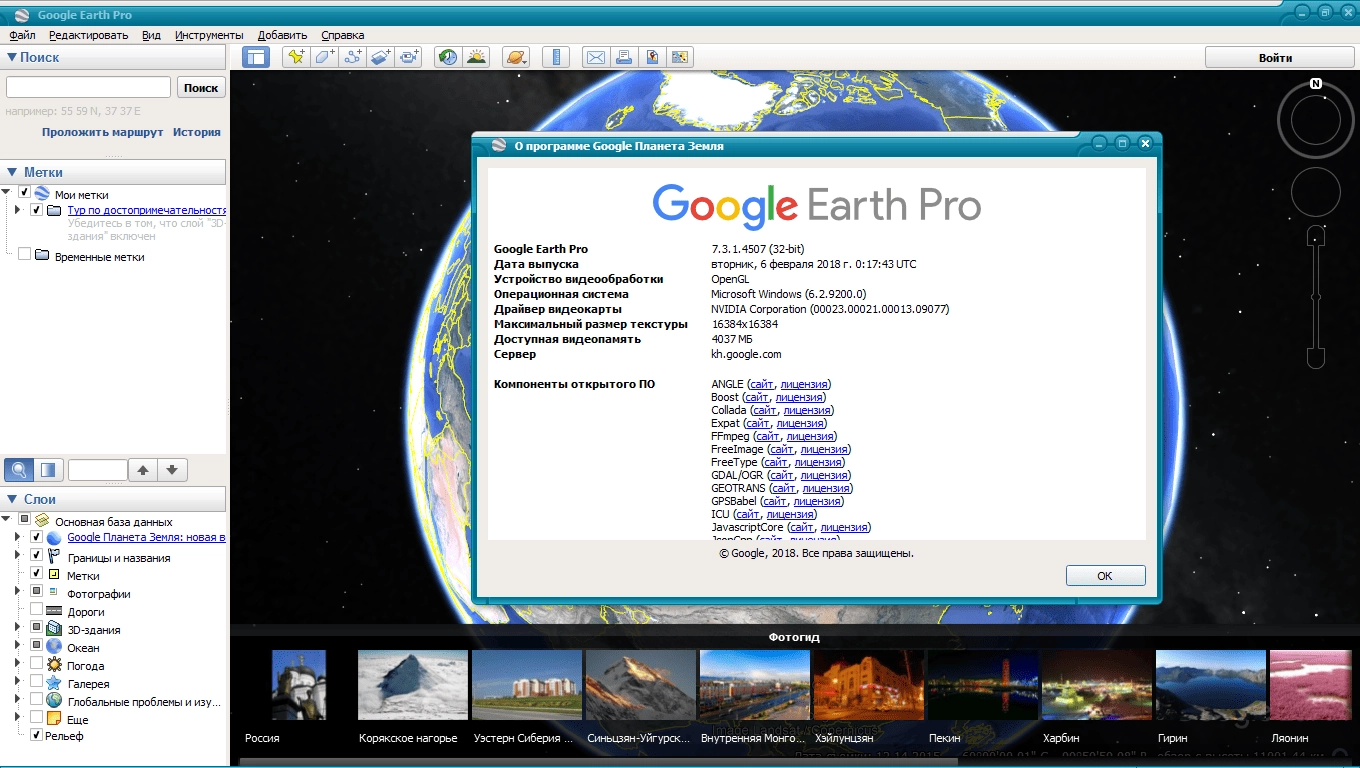This screenshot has width=1360, height=768.
Task: Select the Add Placemark pushpin tool
Action: point(296,57)
